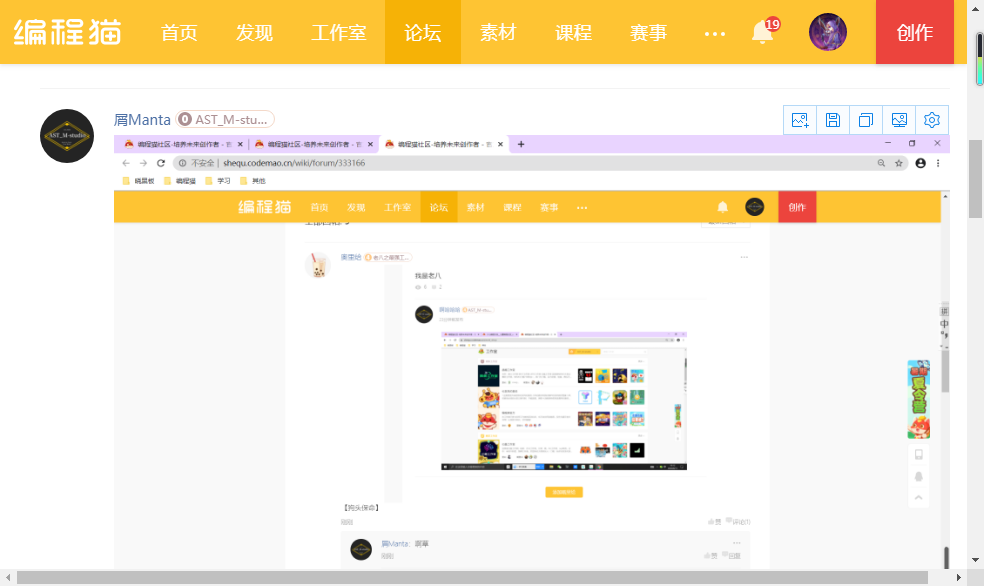The width and height of the screenshot is (984, 586).
Task: Open the purple profile avatar menu
Action: 828,32
